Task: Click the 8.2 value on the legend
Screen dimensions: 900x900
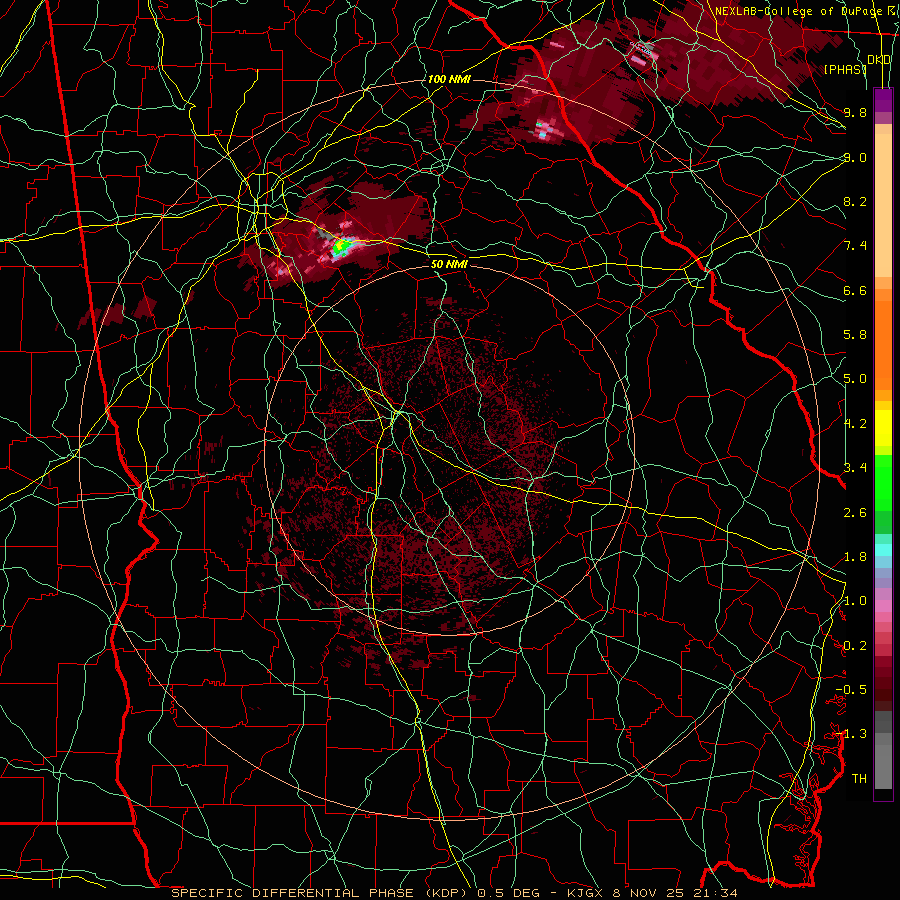Action: click(855, 201)
